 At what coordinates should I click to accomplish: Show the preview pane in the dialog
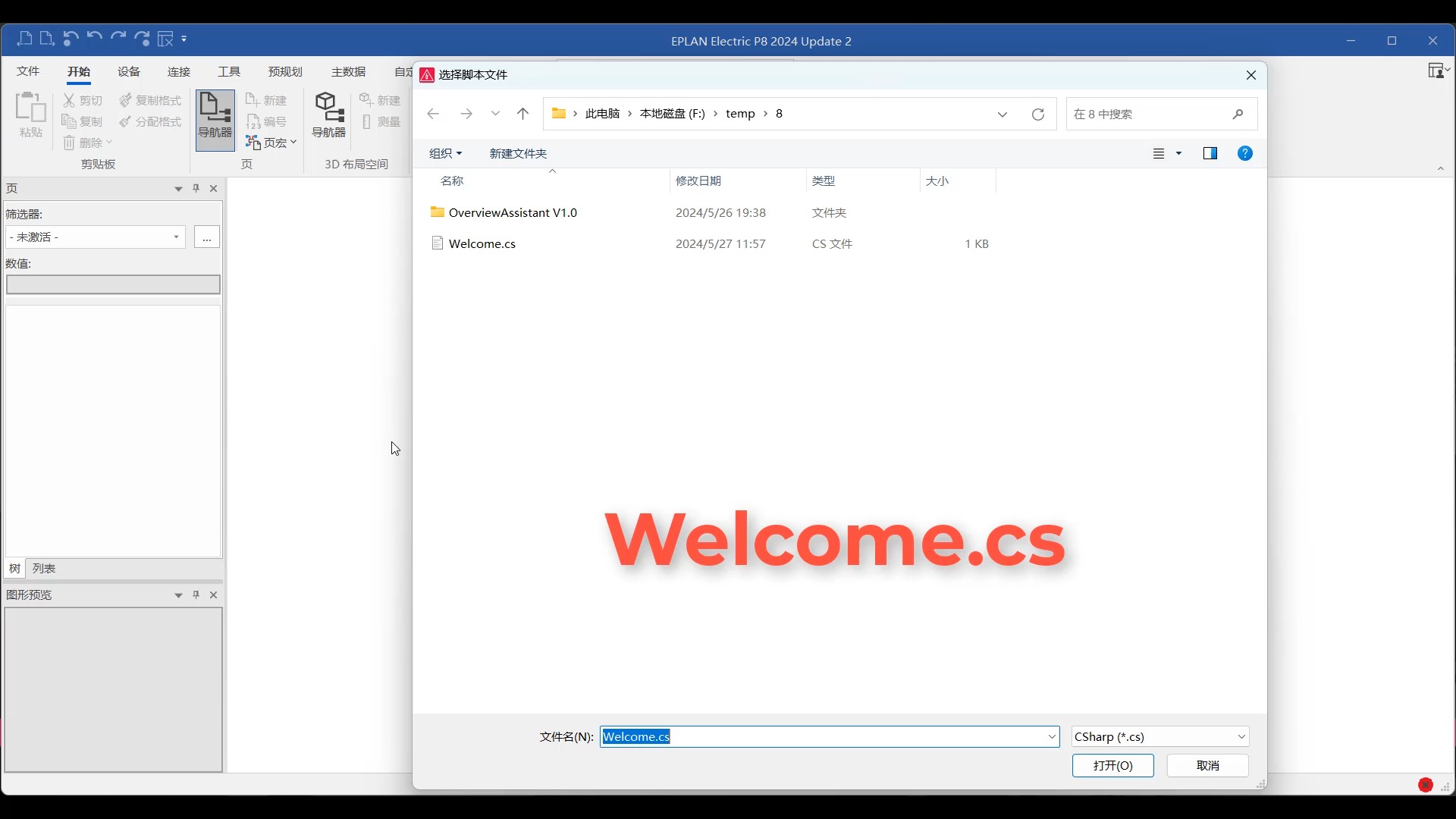coord(1210,153)
